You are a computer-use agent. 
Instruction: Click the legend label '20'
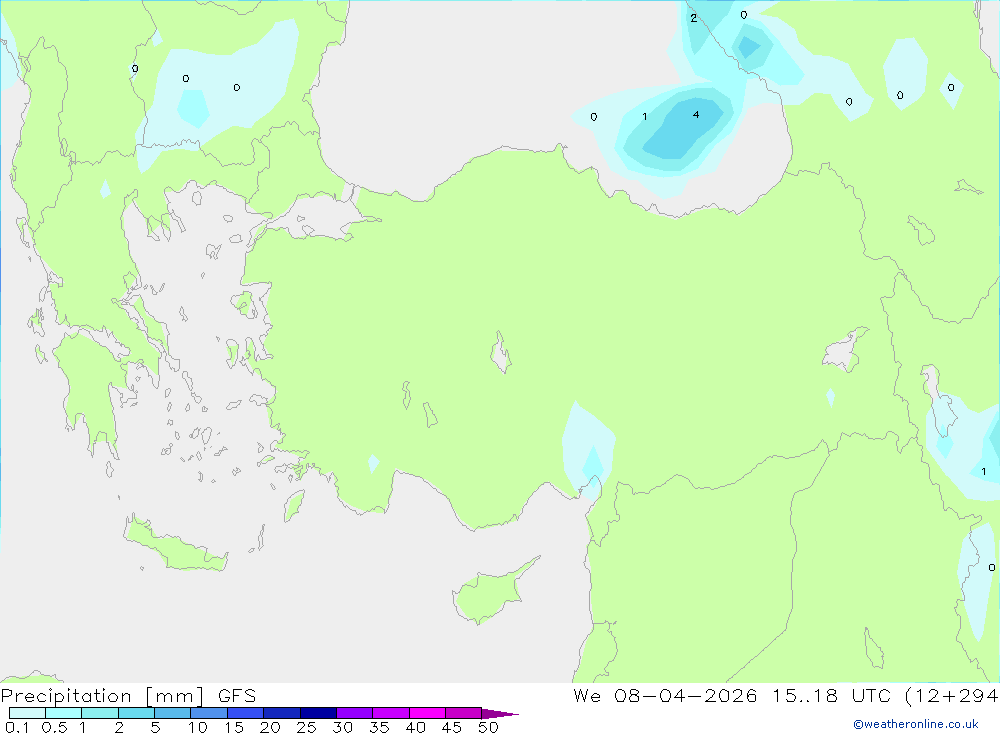270,727
